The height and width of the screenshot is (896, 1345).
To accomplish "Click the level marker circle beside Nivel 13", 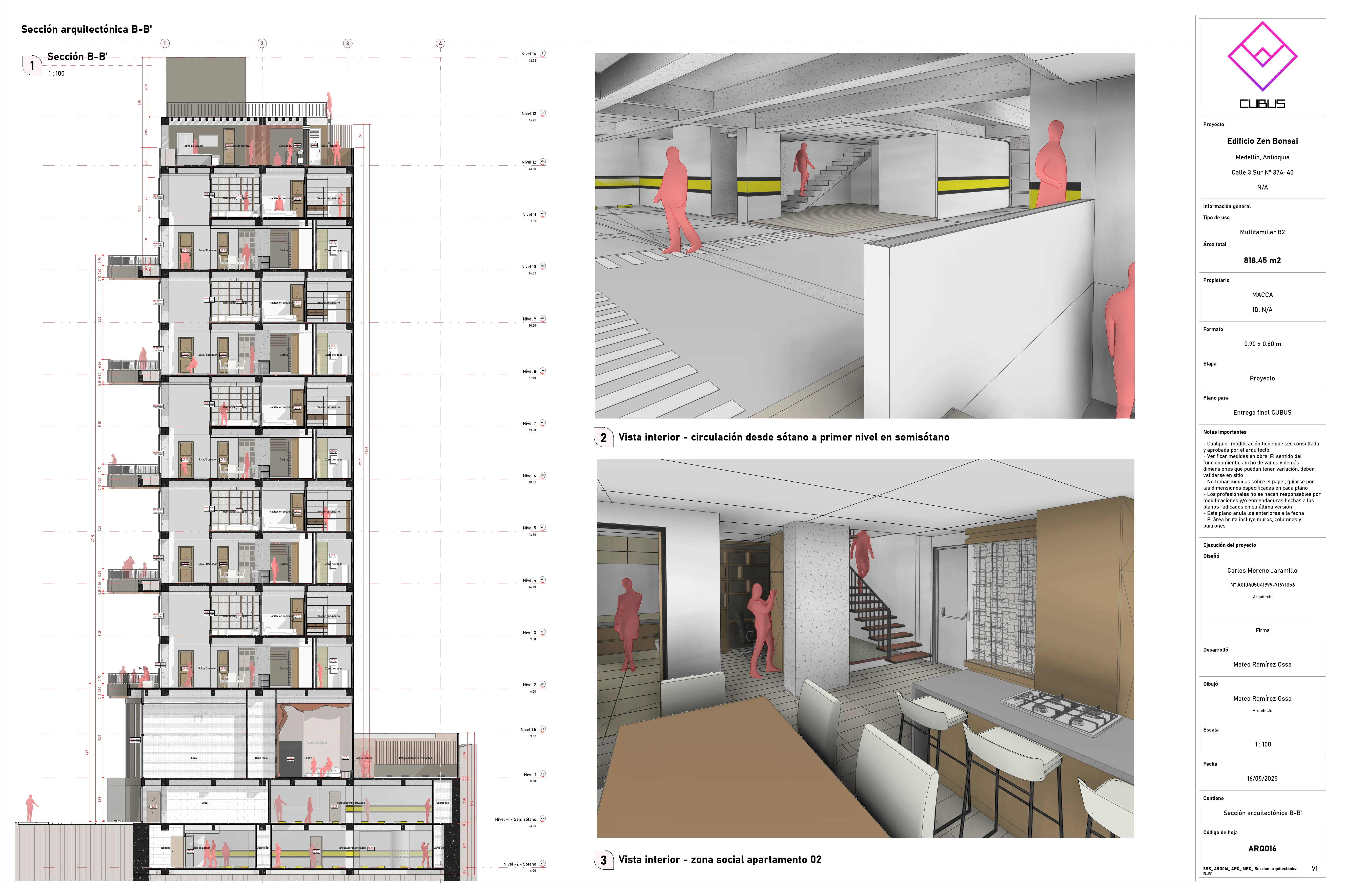I will tap(542, 113).
